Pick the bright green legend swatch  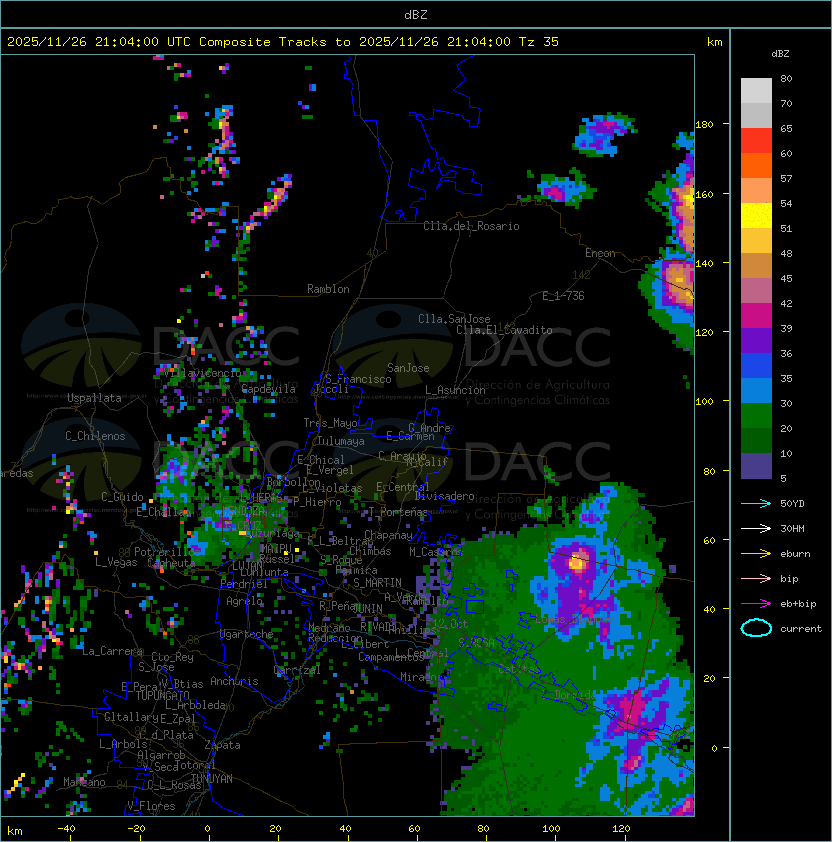[756, 415]
